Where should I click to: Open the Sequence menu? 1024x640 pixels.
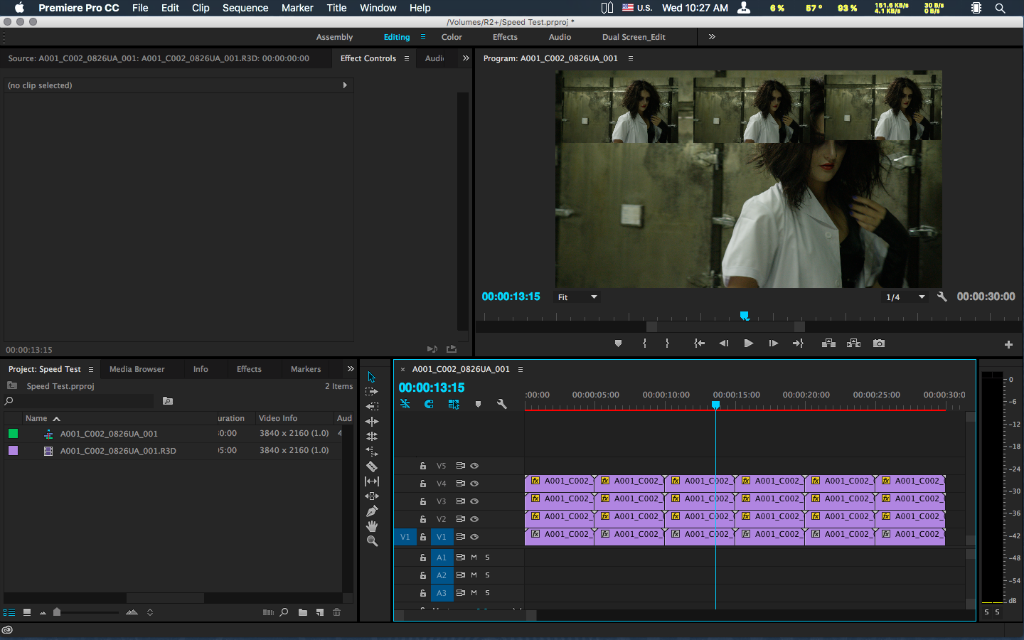click(x=245, y=8)
